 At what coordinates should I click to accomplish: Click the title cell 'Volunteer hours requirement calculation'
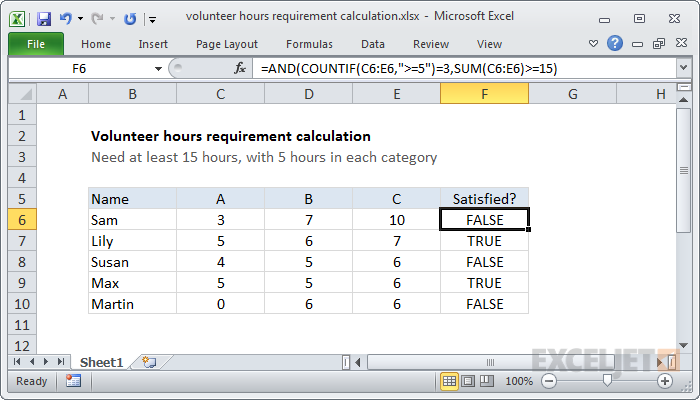click(231, 136)
